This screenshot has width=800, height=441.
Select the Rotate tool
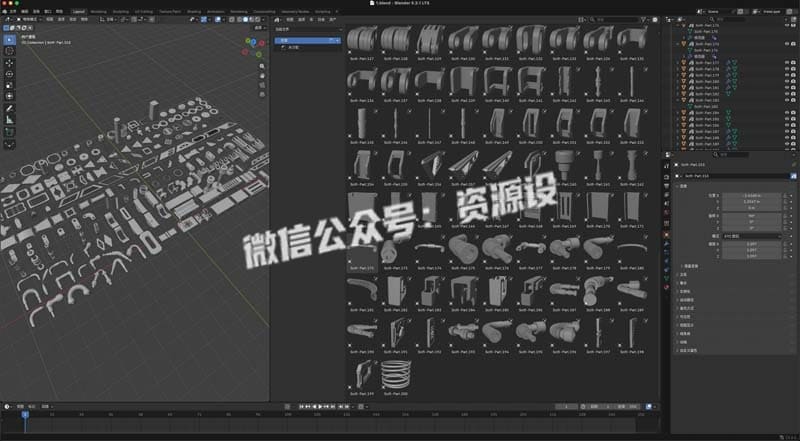[10, 74]
